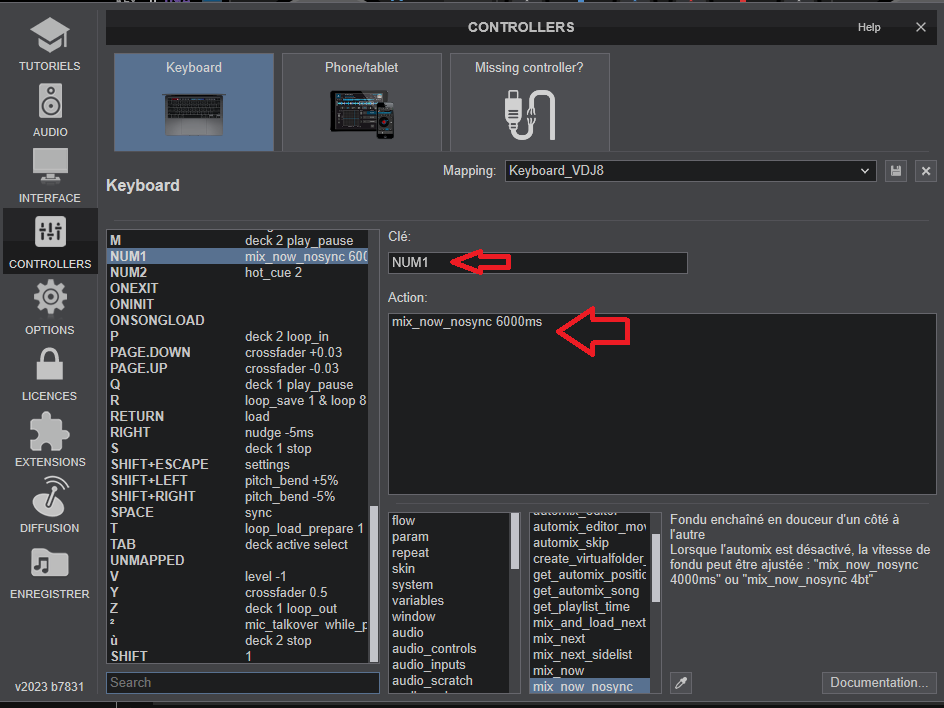This screenshot has height=708, width=944.
Task: Save mapping with the floppy disk icon
Action: coord(896,171)
